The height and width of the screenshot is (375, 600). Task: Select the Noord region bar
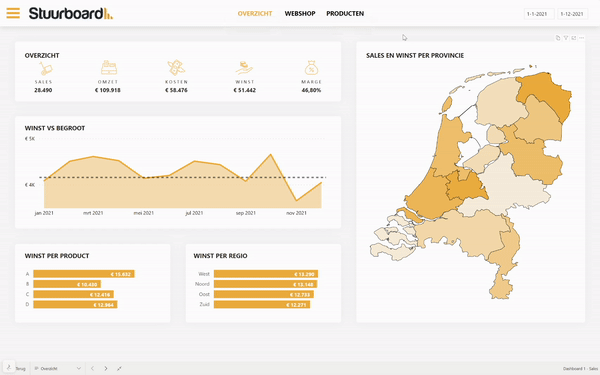coord(266,284)
